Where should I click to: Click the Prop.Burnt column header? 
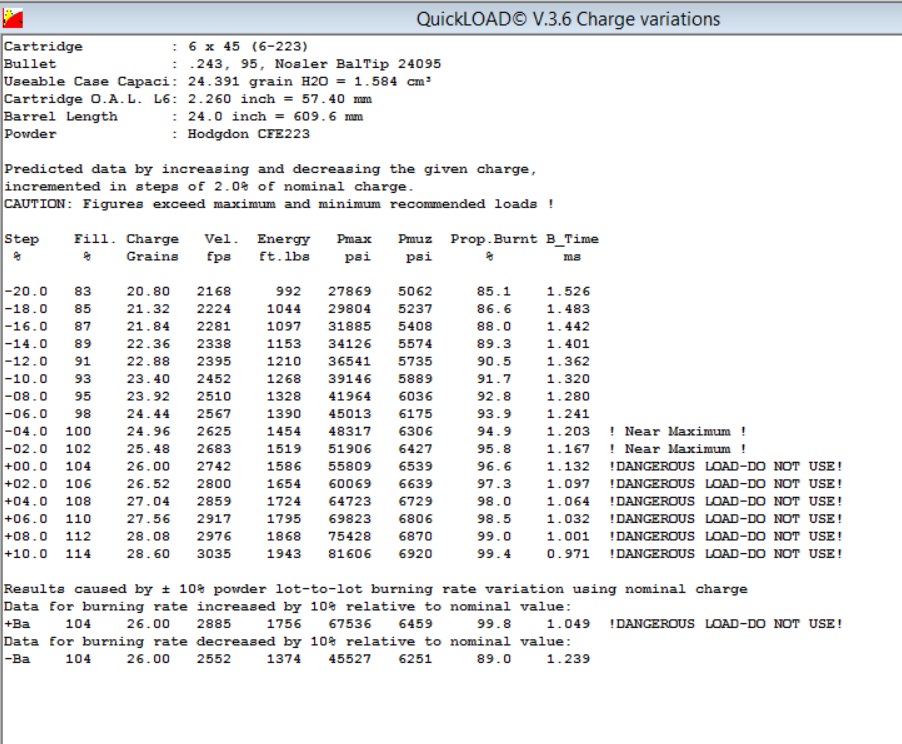pos(494,239)
